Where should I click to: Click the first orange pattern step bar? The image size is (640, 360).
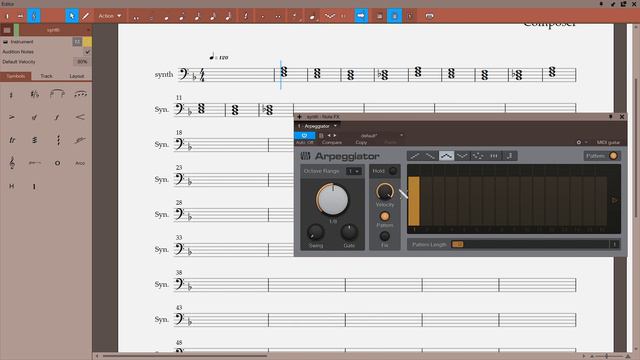414,201
